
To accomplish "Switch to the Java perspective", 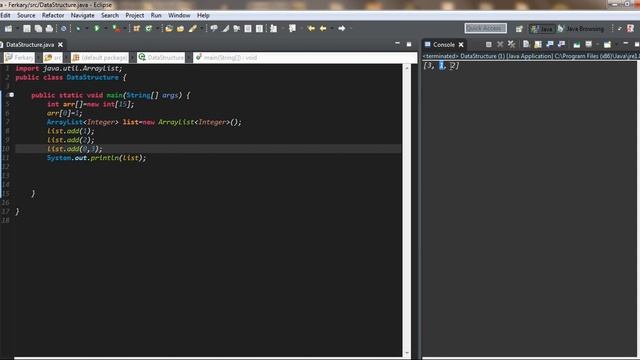I will tap(542, 29).
